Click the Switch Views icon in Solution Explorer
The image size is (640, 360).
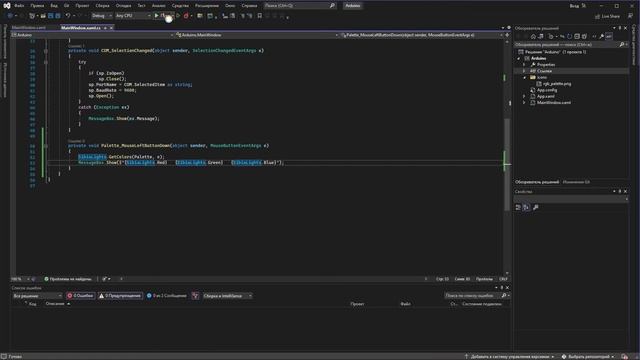[540, 36]
